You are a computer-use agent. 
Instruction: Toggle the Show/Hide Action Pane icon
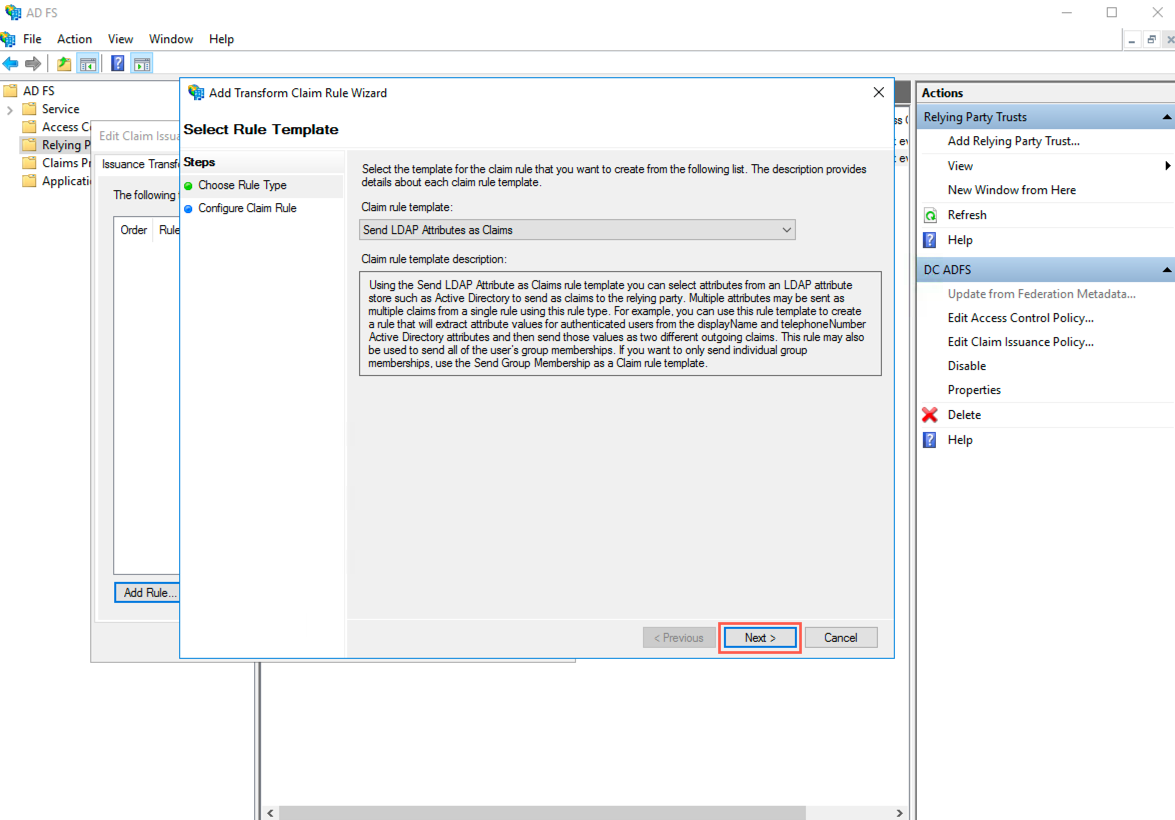[141, 62]
